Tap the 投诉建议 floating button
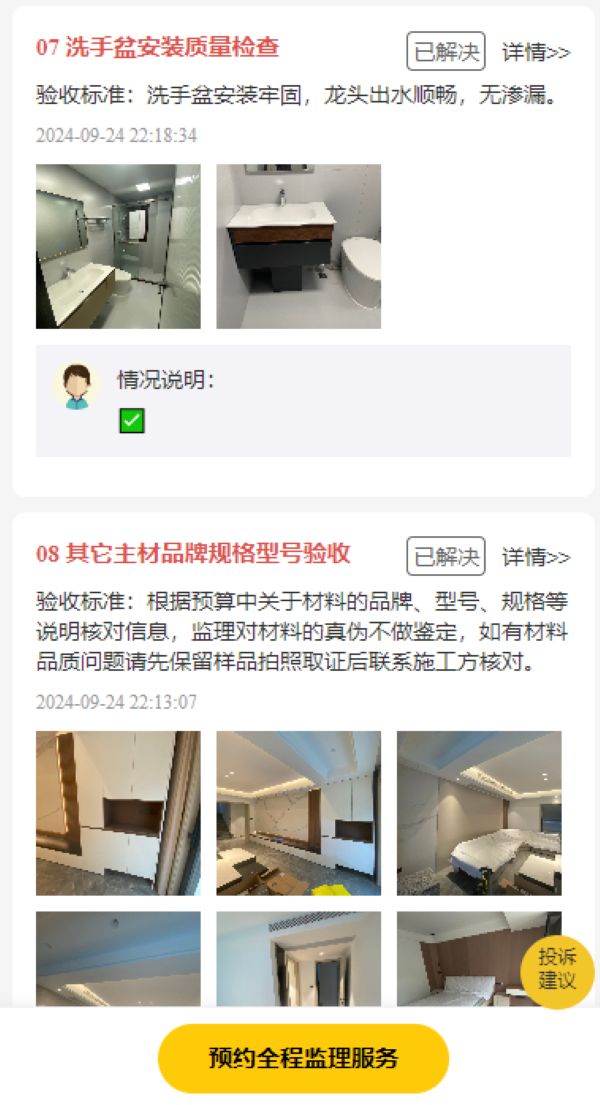 [557, 971]
